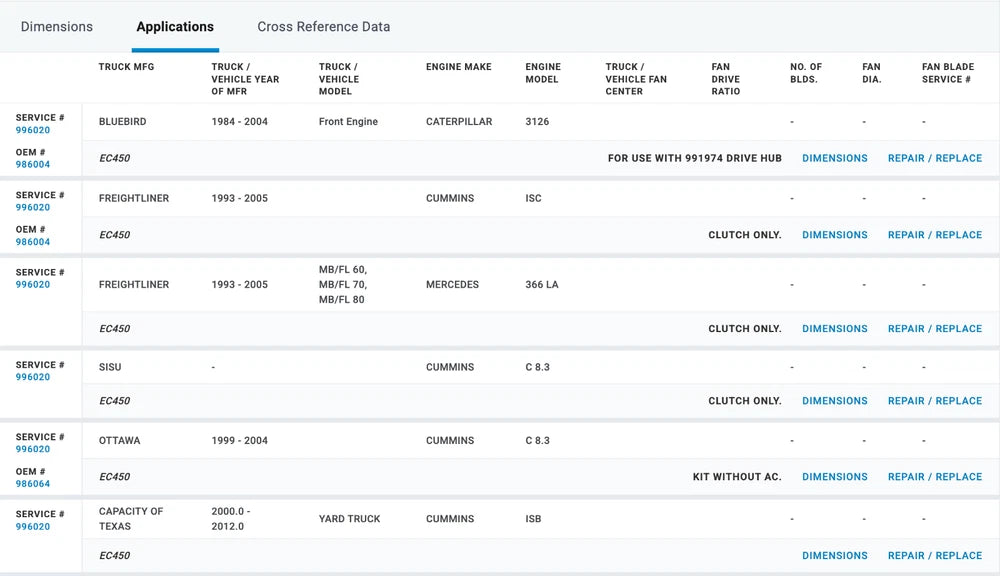Open service number for Capacity of Texas row
Screen dimensions: 1000x576
click(33, 527)
